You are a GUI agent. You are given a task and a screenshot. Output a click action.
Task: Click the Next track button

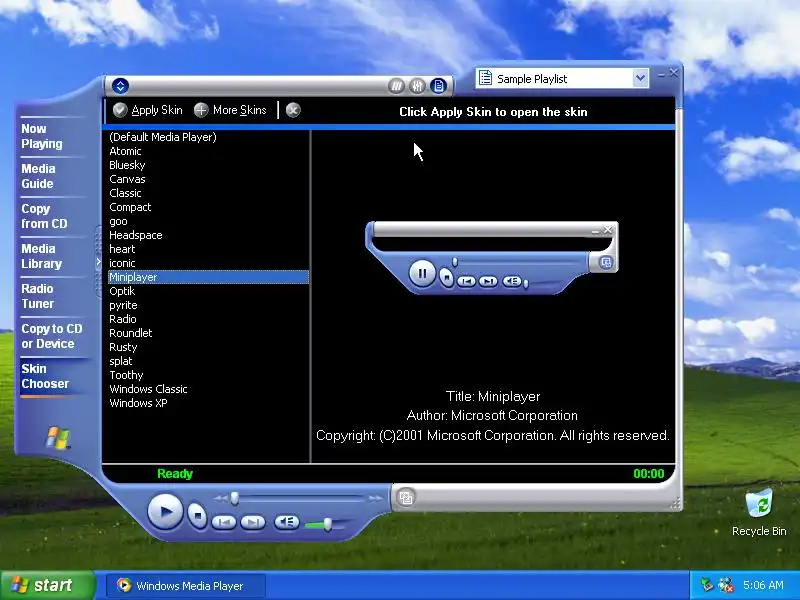pyautogui.click(x=253, y=522)
